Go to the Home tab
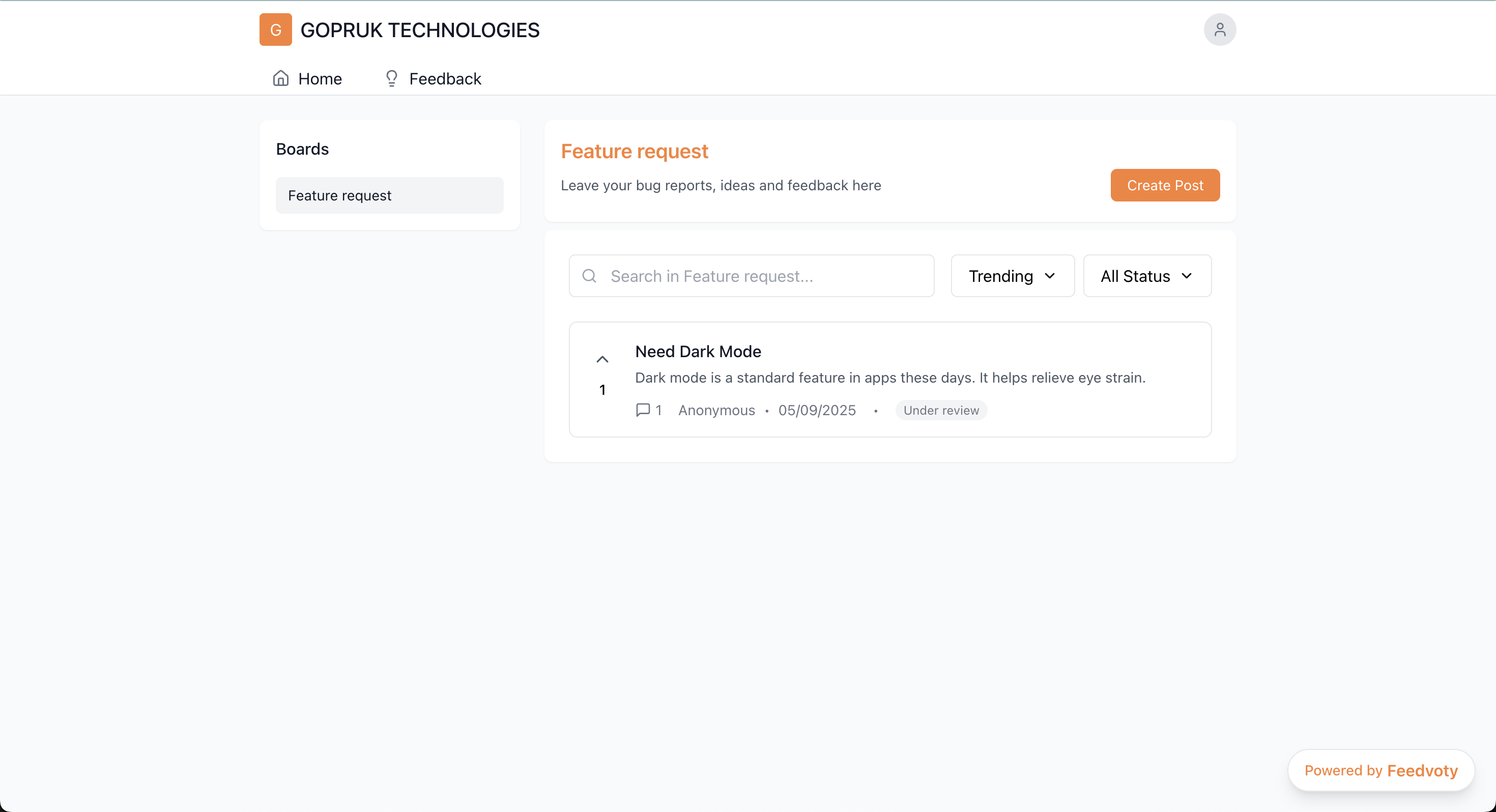This screenshot has height=812, width=1496. [x=320, y=78]
